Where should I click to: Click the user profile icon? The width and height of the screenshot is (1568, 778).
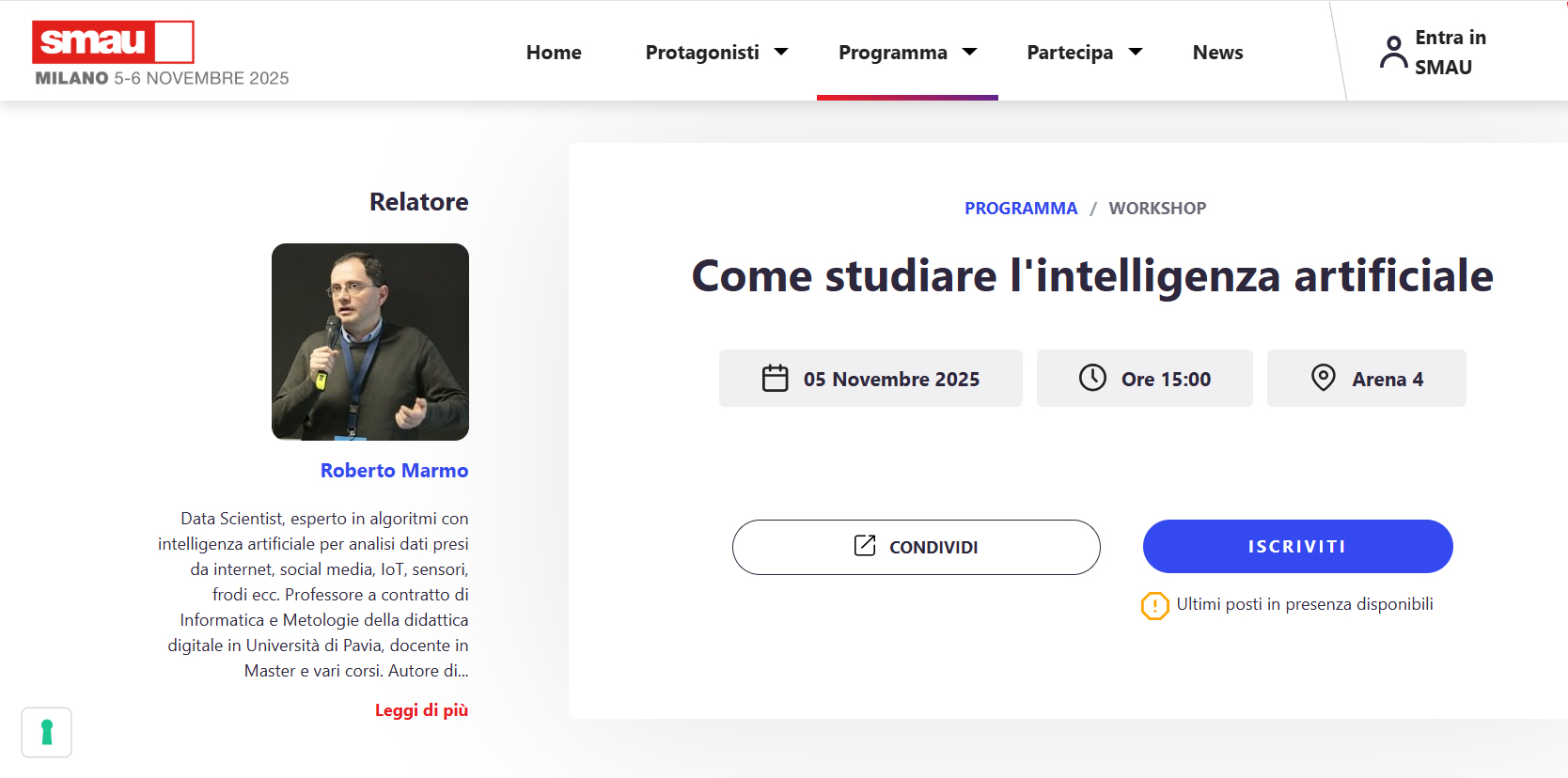(1393, 52)
